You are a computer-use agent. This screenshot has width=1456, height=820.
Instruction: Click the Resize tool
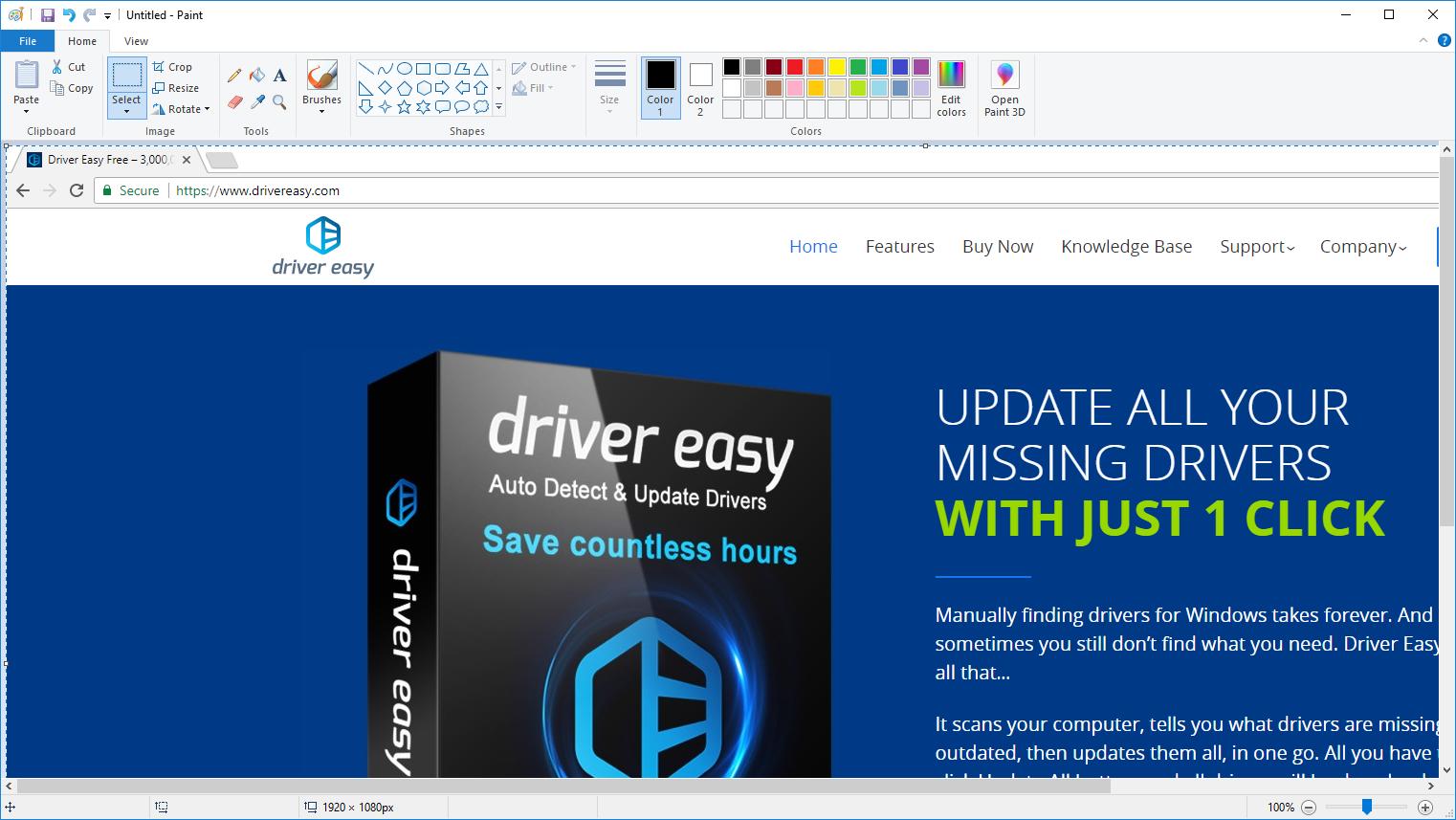pos(178,87)
